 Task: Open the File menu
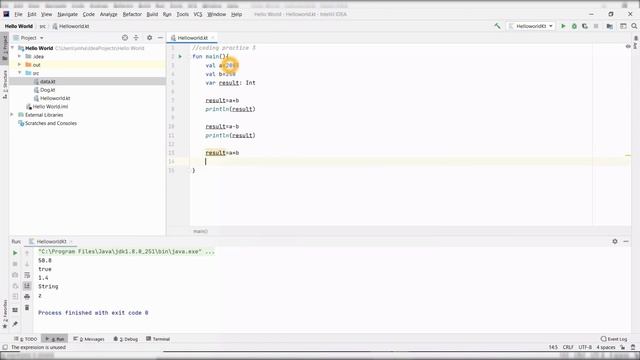(x=18, y=14)
